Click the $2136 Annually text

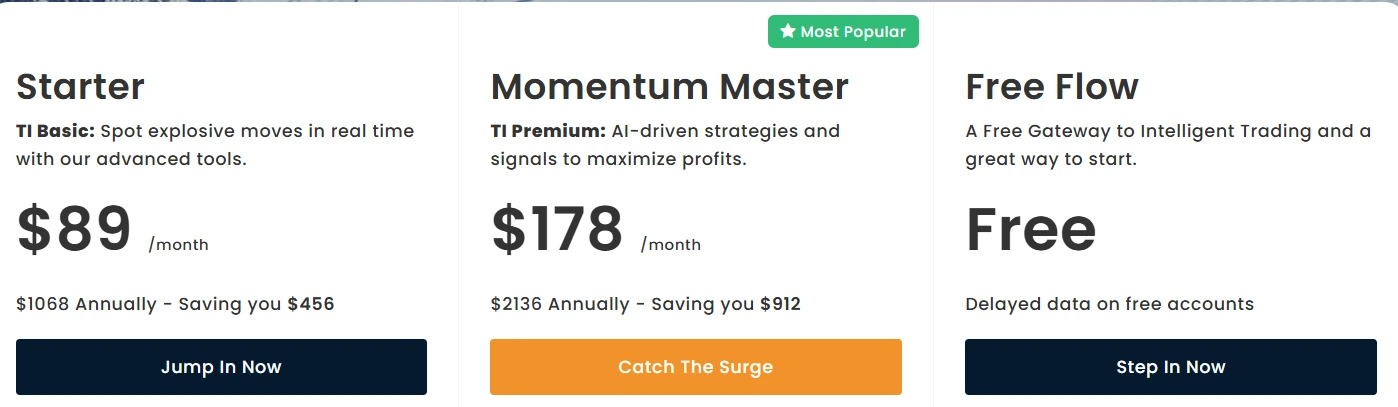tap(560, 304)
